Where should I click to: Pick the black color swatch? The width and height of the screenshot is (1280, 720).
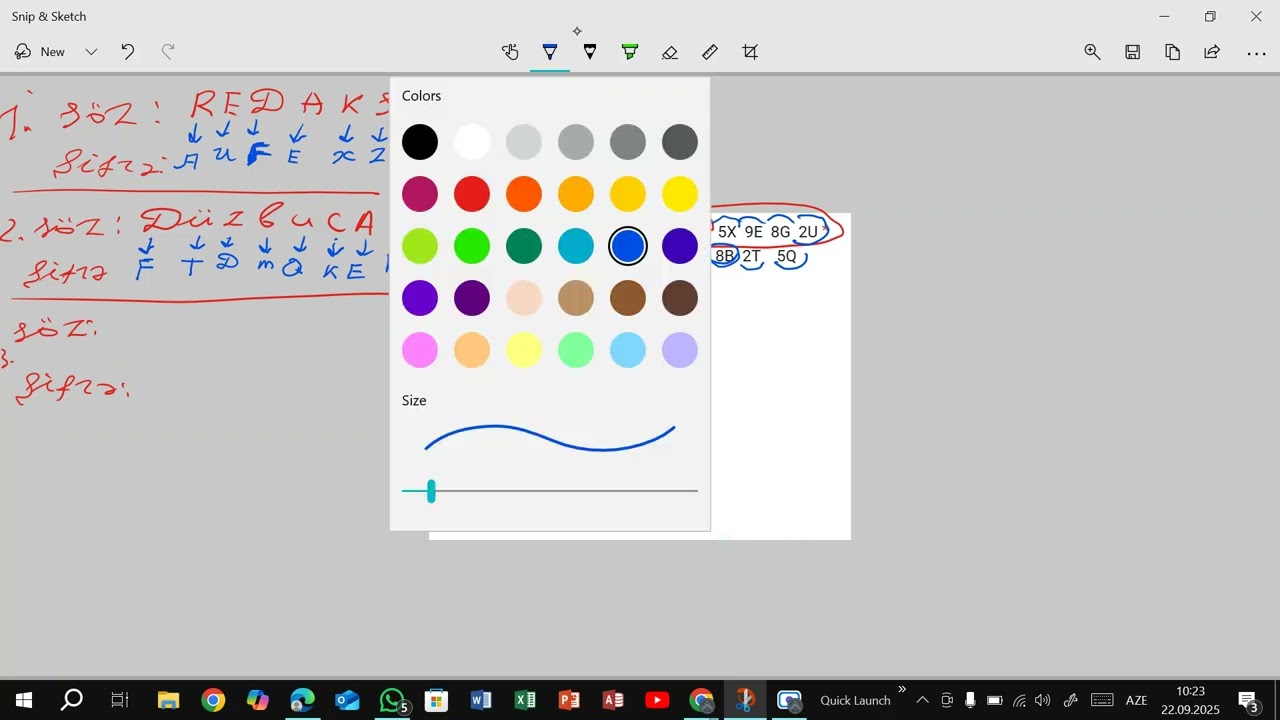[x=420, y=142]
